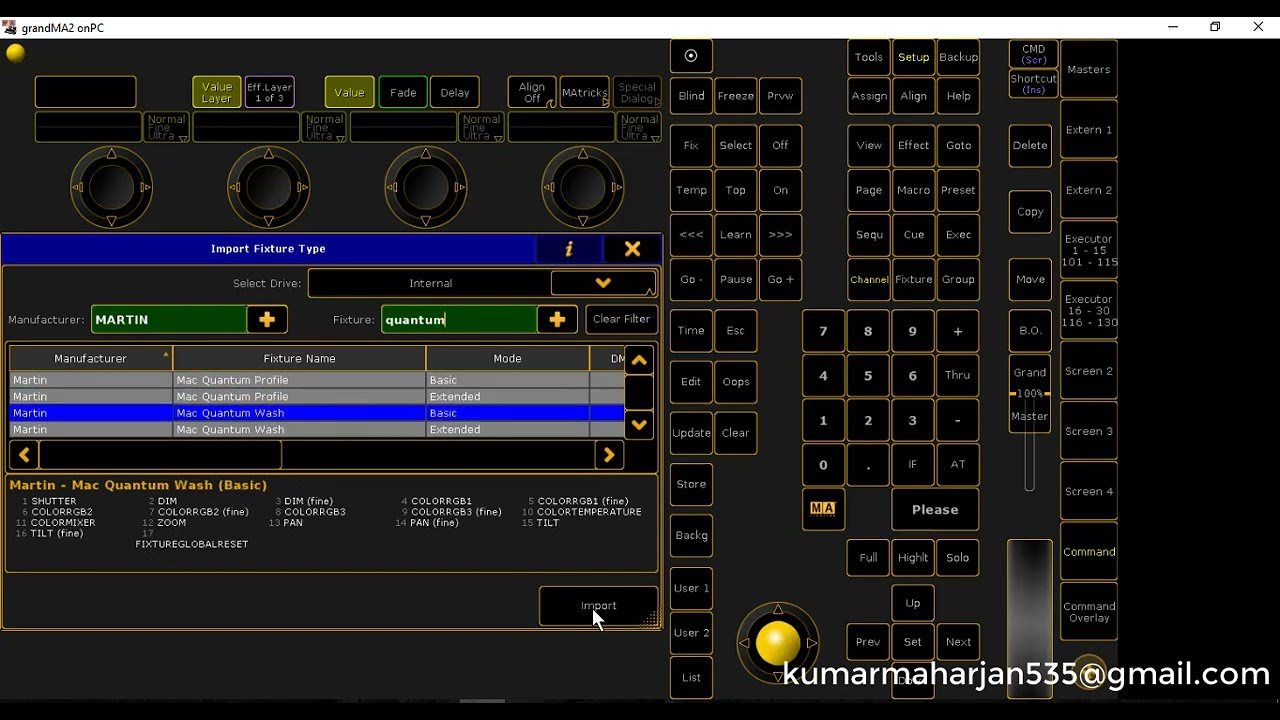1280x720 pixels.
Task: Toggle the Align Off button
Action: coord(532,92)
